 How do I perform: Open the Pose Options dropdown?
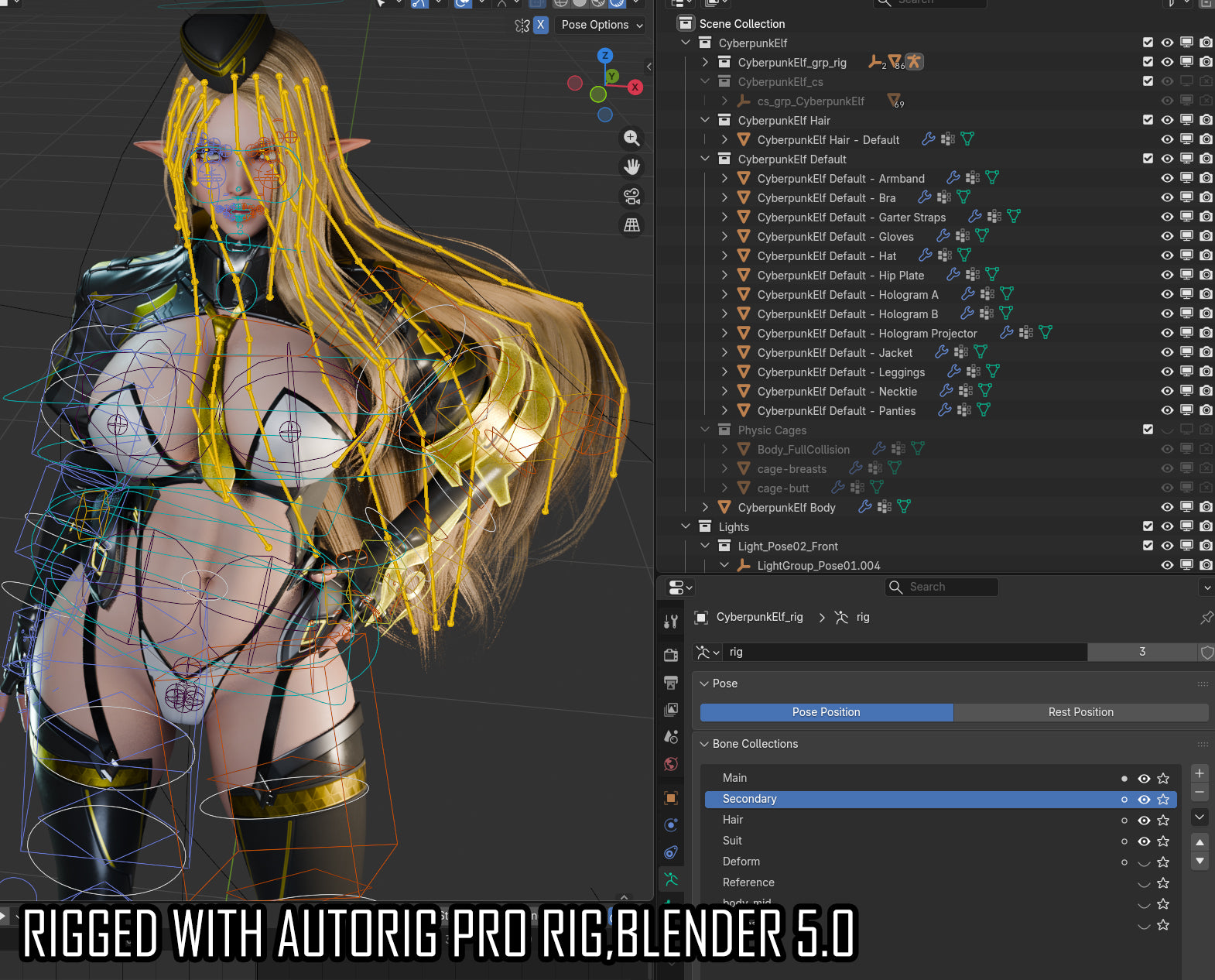pyautogui.click(x=602, y=25)
